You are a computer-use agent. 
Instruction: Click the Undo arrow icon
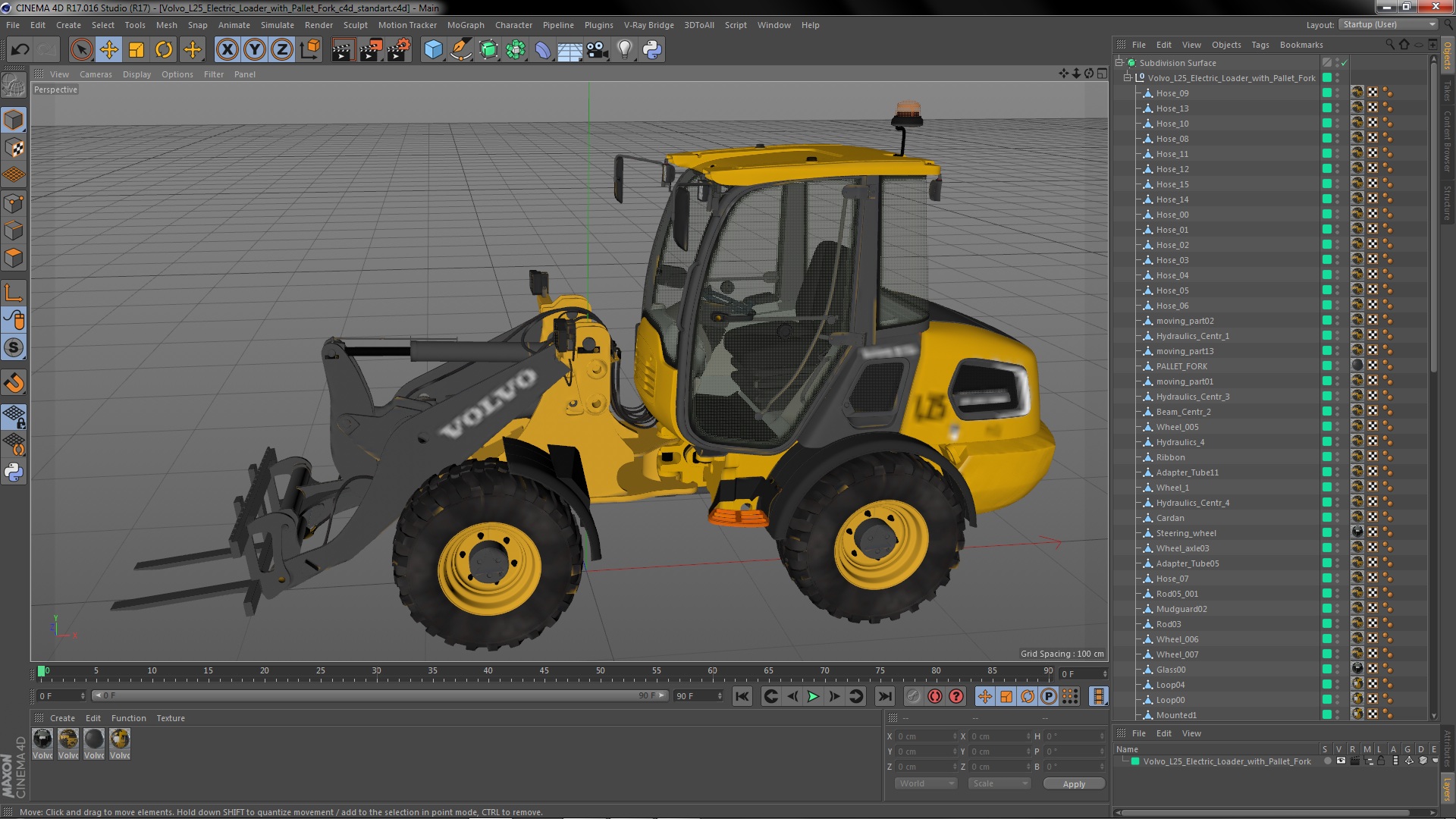pyautogui.click(x=20, y=50)
